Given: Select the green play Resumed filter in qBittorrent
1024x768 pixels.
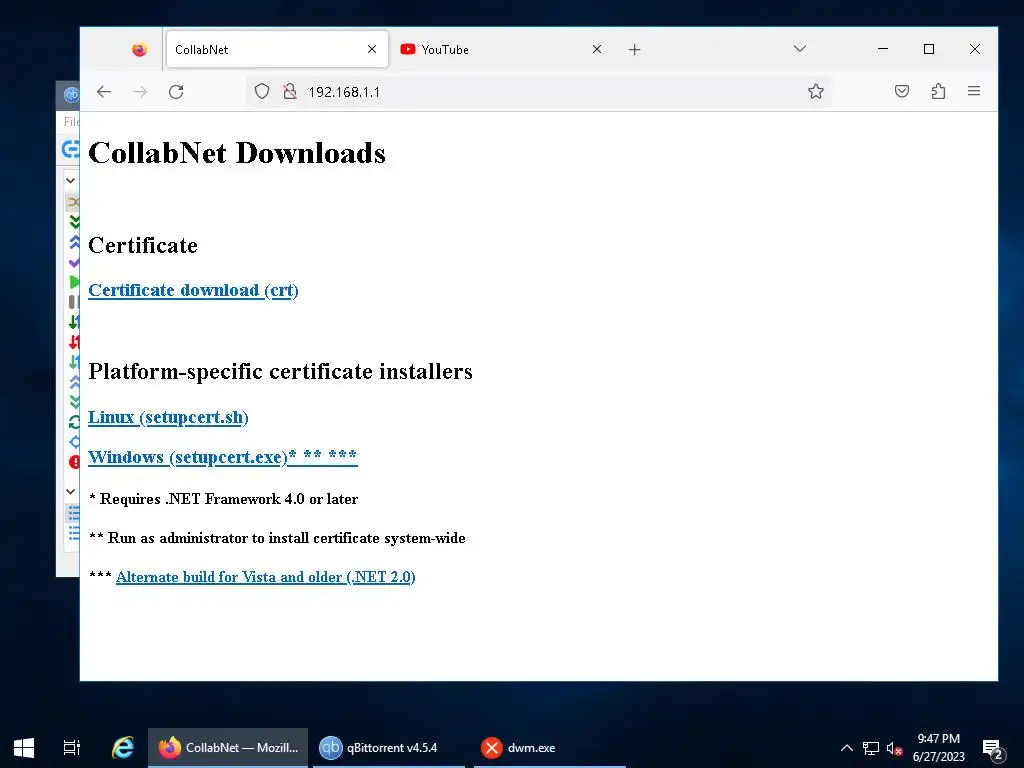Looking at the screenshot, I should [x=74, y=282].
